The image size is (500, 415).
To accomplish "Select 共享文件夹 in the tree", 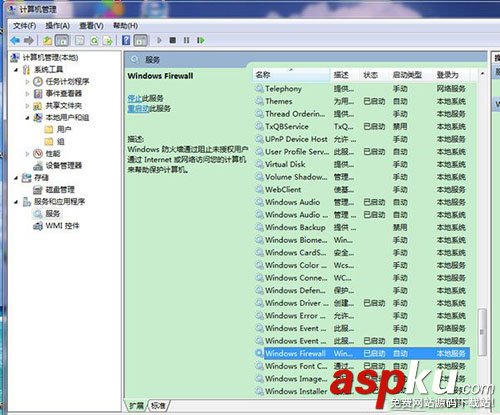I will point(63,106).
